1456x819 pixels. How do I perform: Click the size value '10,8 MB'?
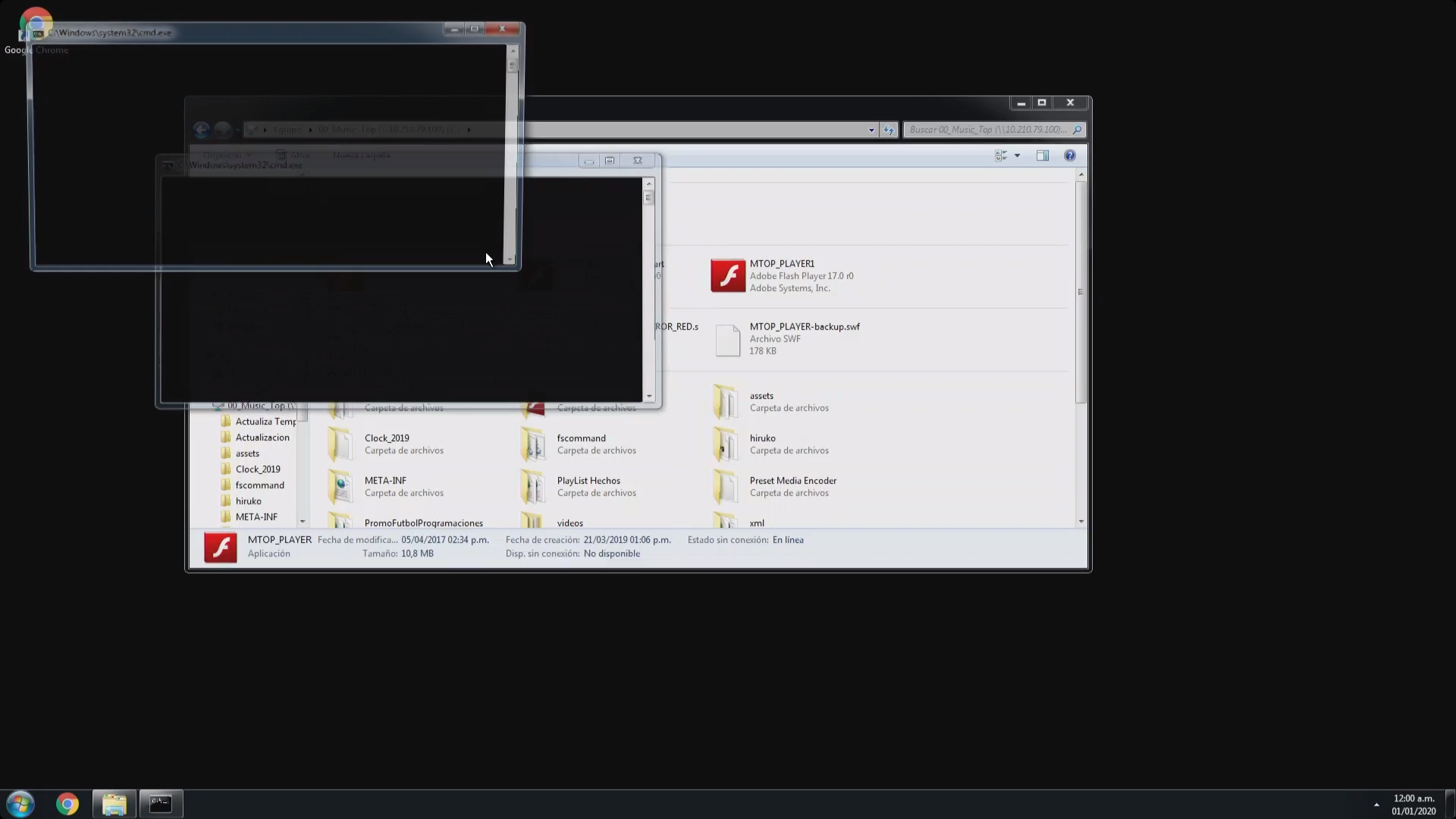(x=417, y=554)
